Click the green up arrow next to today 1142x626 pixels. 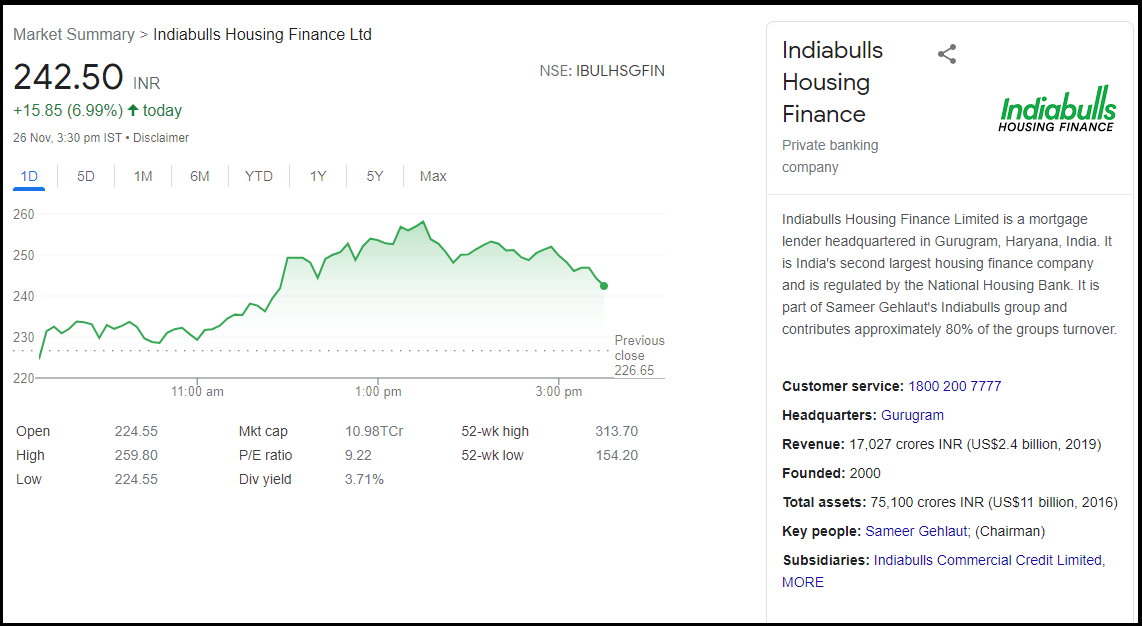(133, 111)
